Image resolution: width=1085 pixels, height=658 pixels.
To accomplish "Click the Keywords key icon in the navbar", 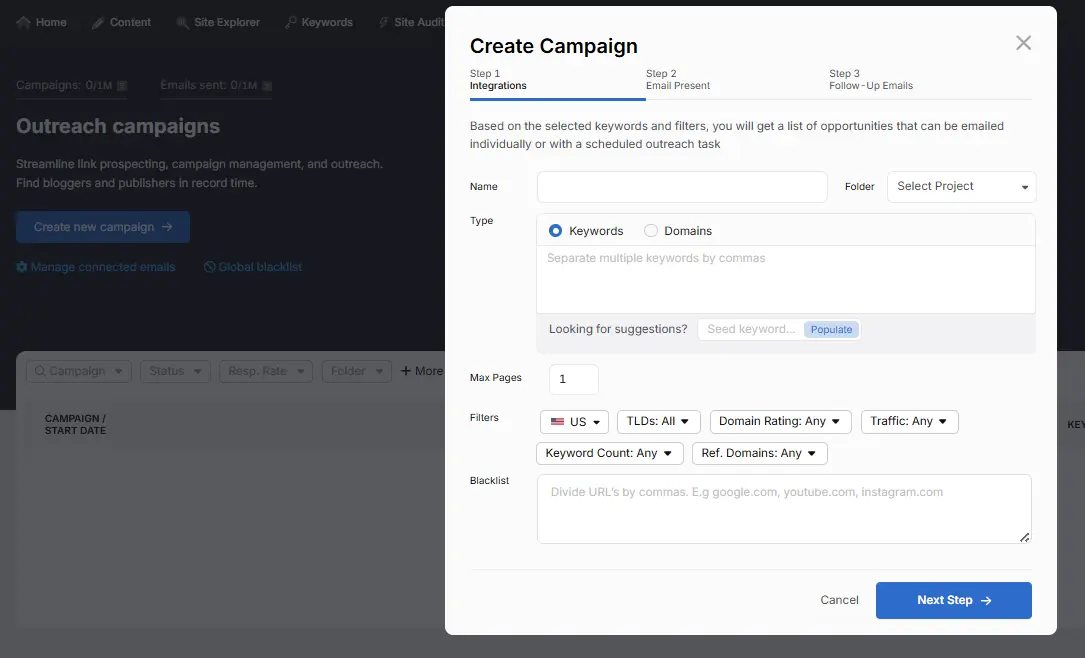I will pyautogui.click(x=291, y=22).
